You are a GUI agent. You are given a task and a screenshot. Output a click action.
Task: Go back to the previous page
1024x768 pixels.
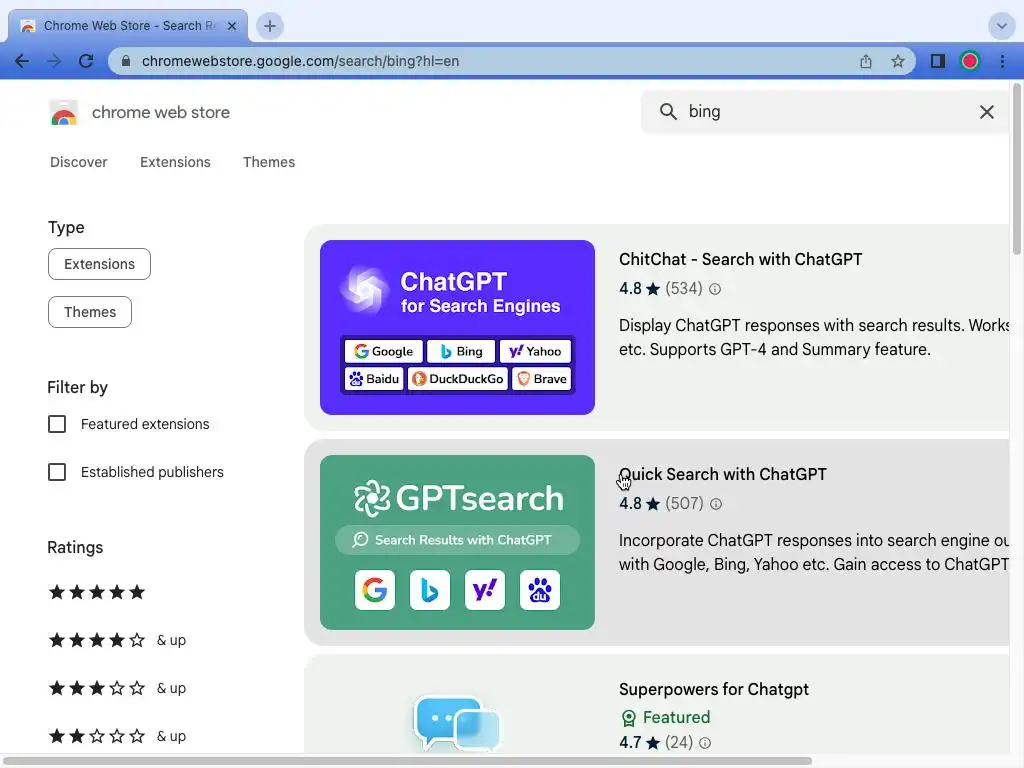click(22, 61)
